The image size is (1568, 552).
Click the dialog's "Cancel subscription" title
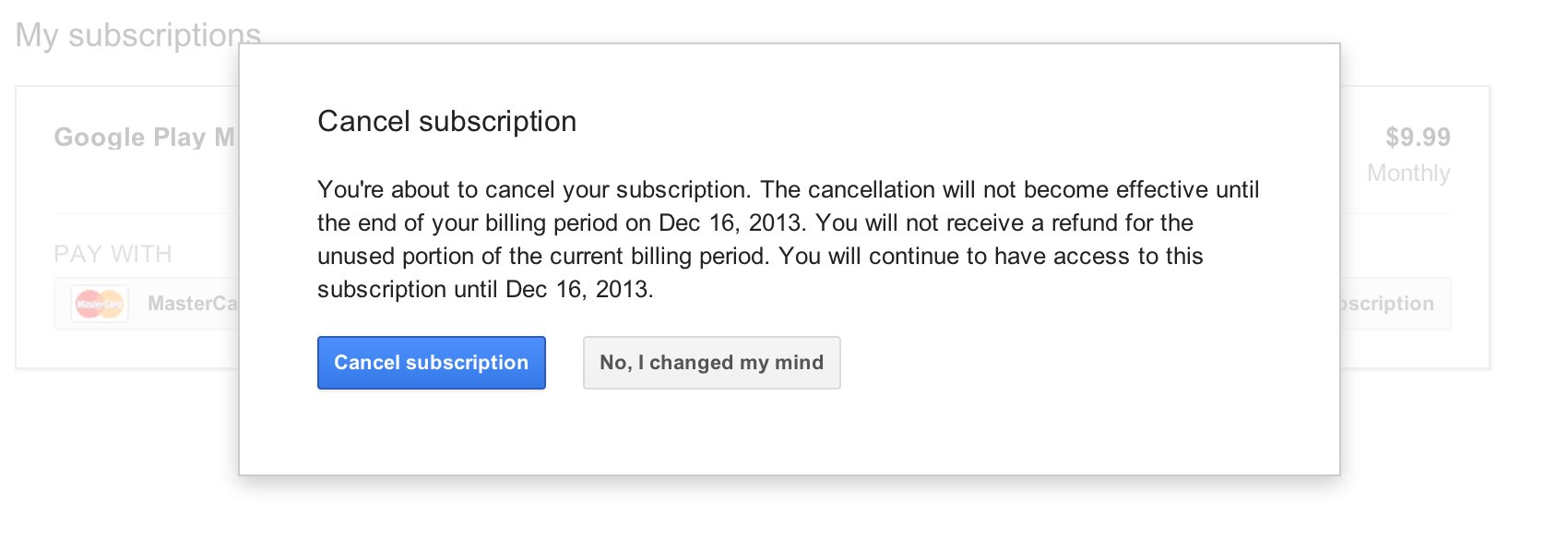coord(446,121)
